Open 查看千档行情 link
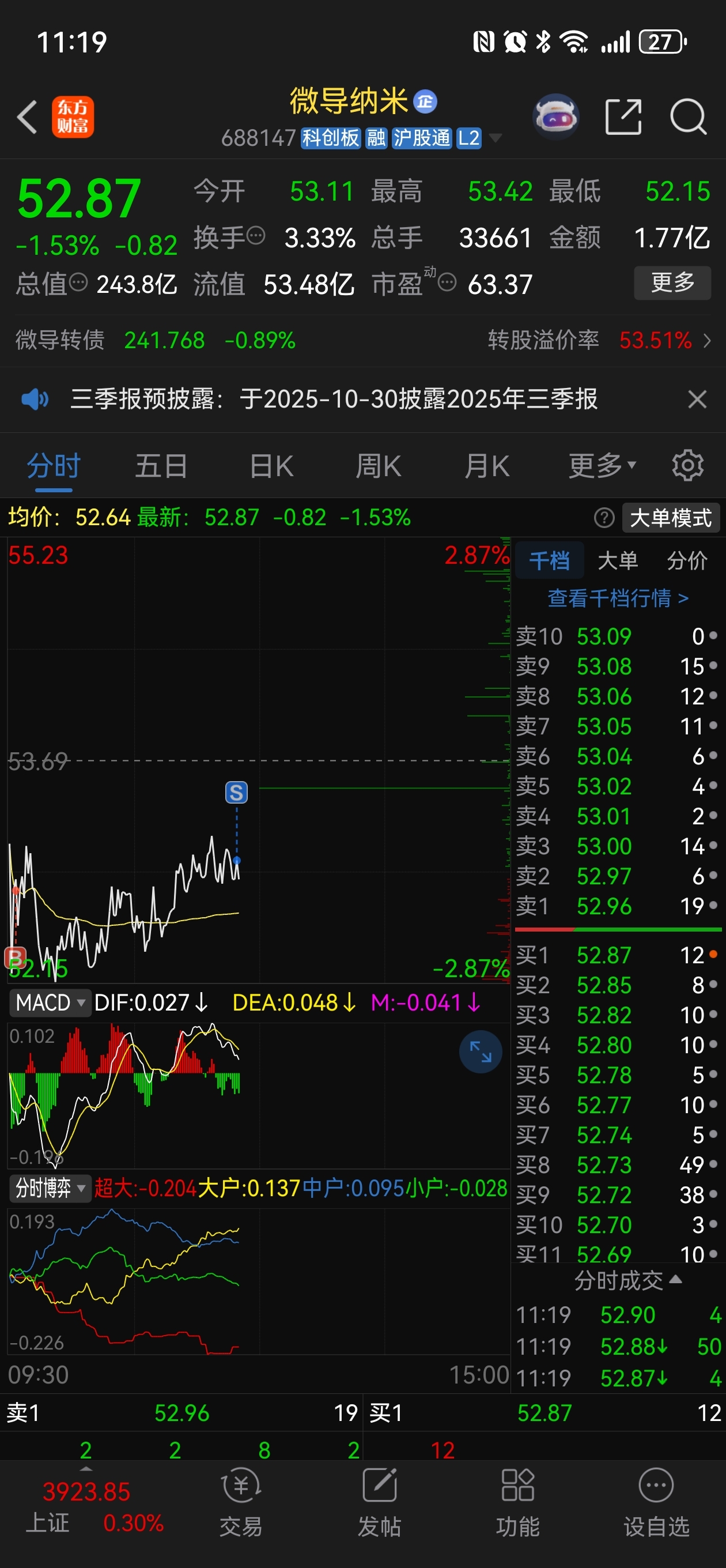This screenshot has width=726, height=1568. tap(618, 598)
